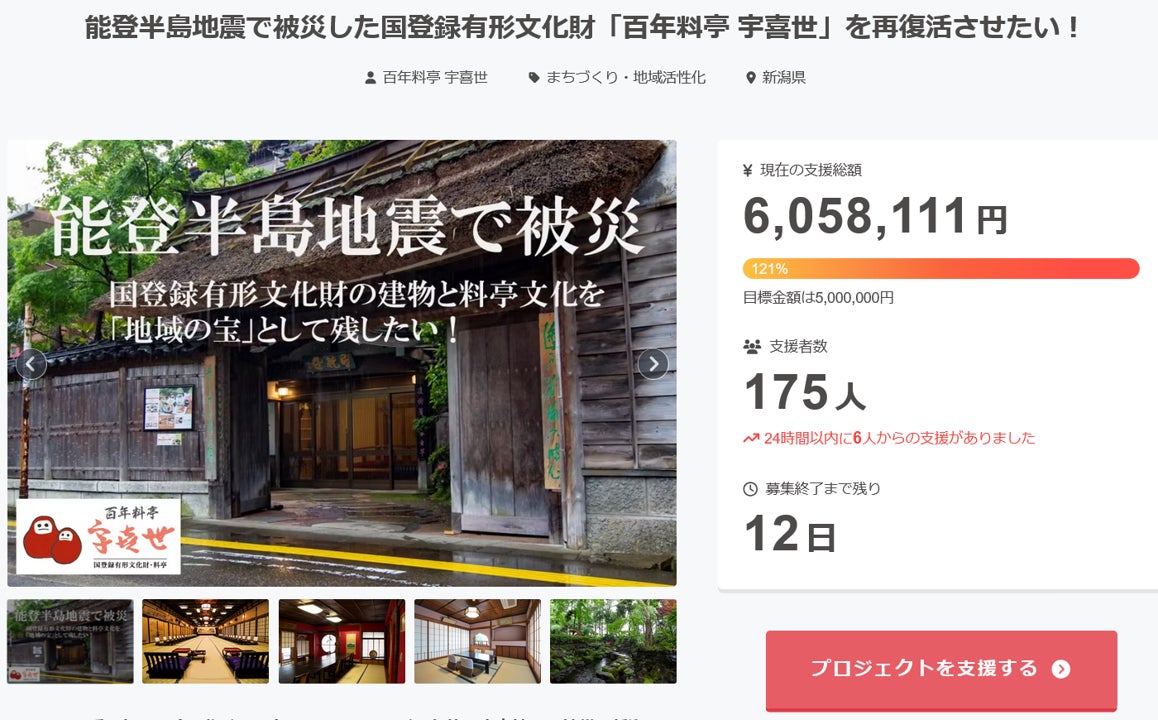Viewport: 1158px width, 720px height.
Task: Click the clock icon next to 募集終了まで残り
Action: 750,489
